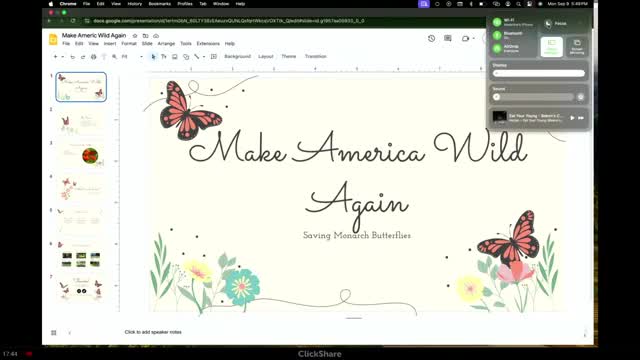Open the Slide menu
This screenshot has height=360, width=640.
click(x=147, y=44)
